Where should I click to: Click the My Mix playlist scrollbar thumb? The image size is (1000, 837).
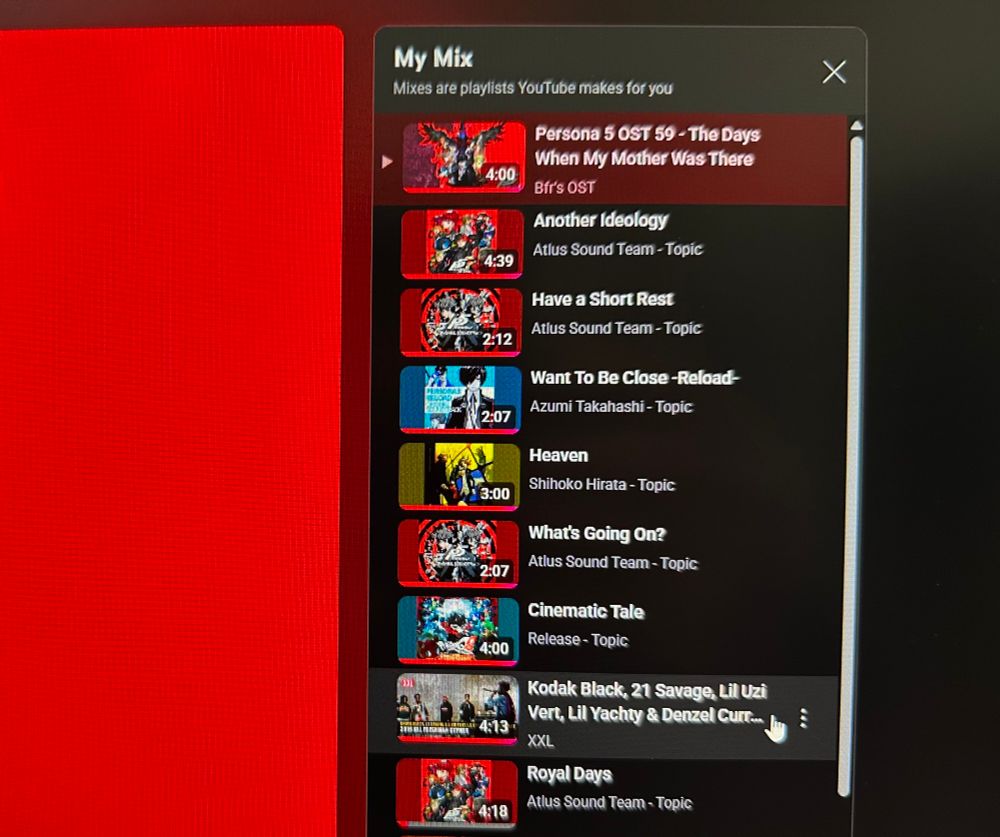[850, 466]
